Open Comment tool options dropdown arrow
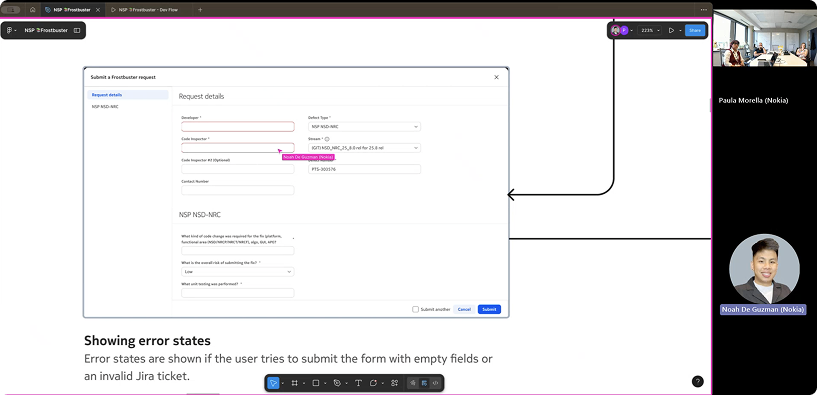 point(382,384)
